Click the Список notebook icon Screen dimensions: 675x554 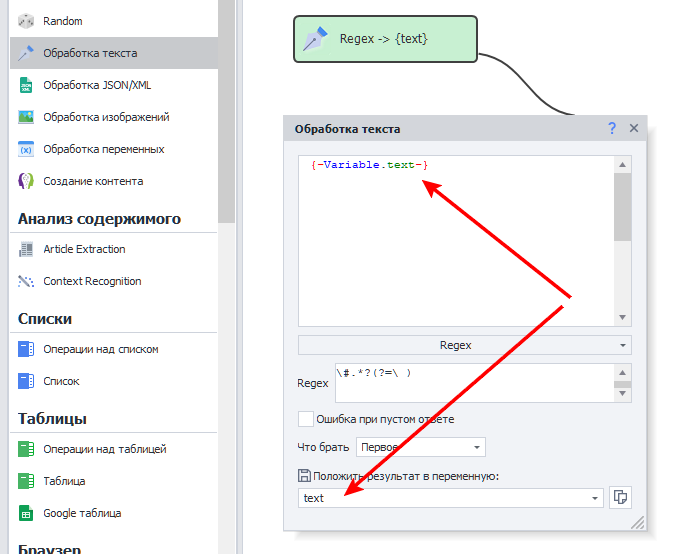(26, 381)
